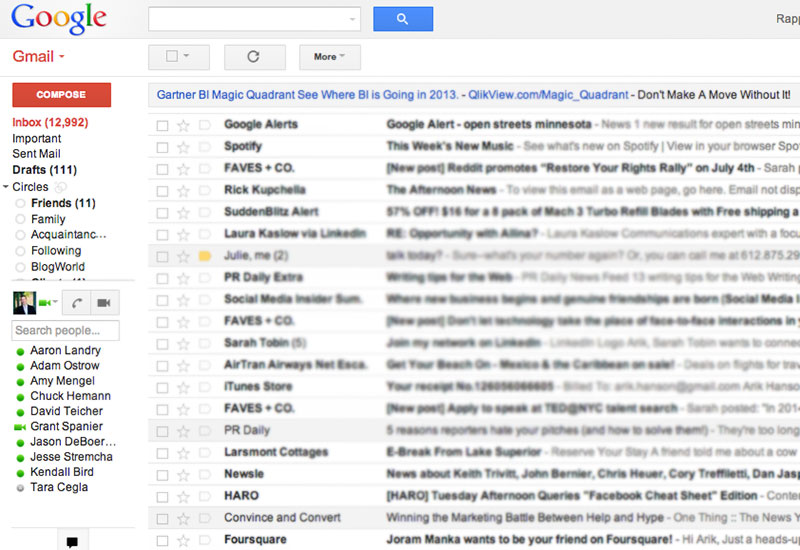Check the AirTran Airways email checkbox
The image size is (800, 550).
tap(162, 366)
